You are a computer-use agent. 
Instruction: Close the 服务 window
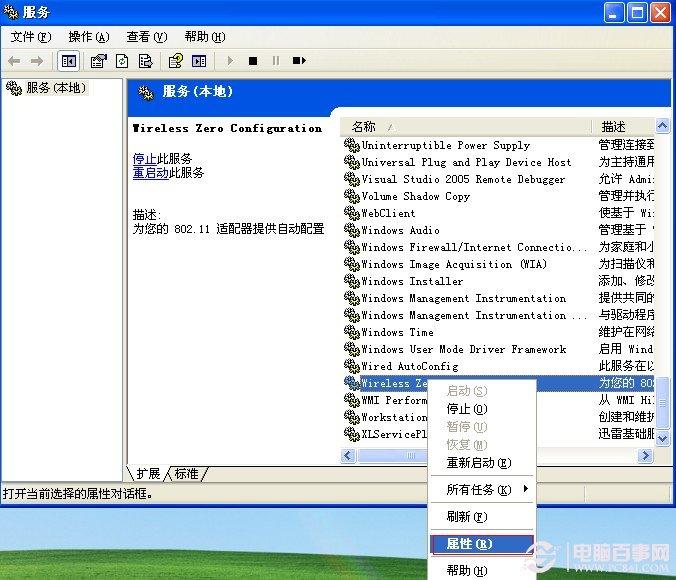[660, 13]
